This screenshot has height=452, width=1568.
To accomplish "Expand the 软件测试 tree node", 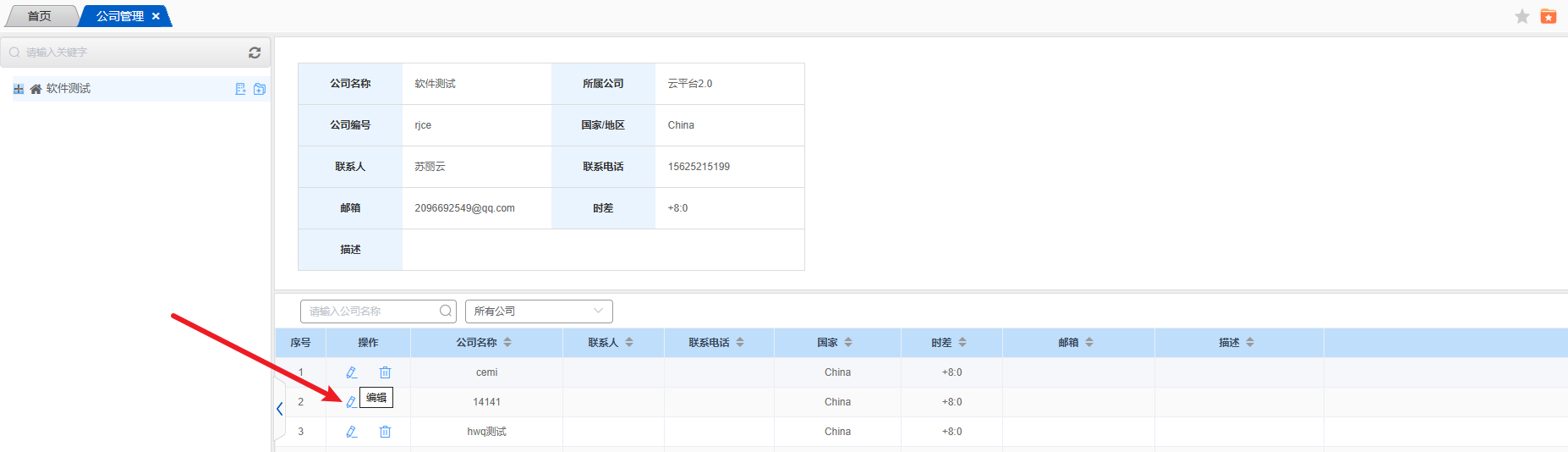I will 19,89.
